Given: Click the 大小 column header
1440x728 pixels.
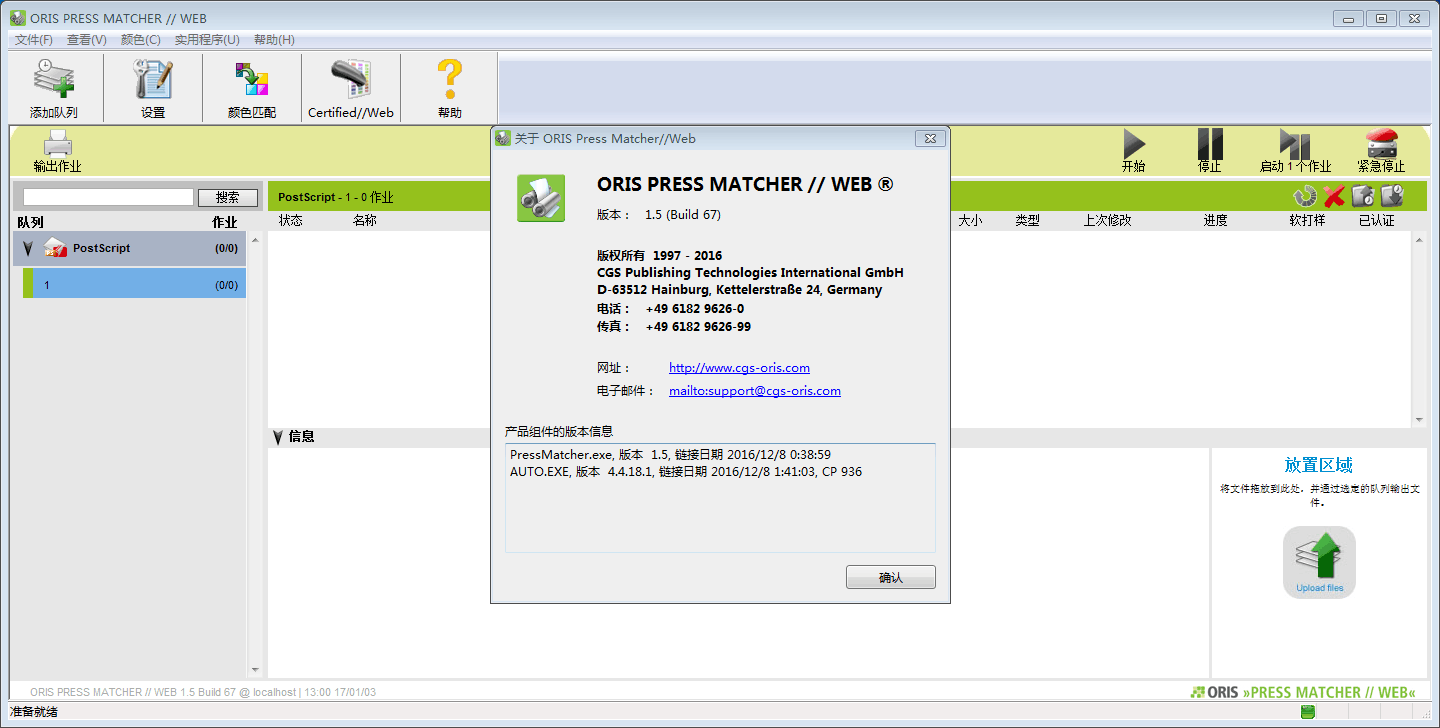Looking at the screenshot, I should [x=970, y=220].
